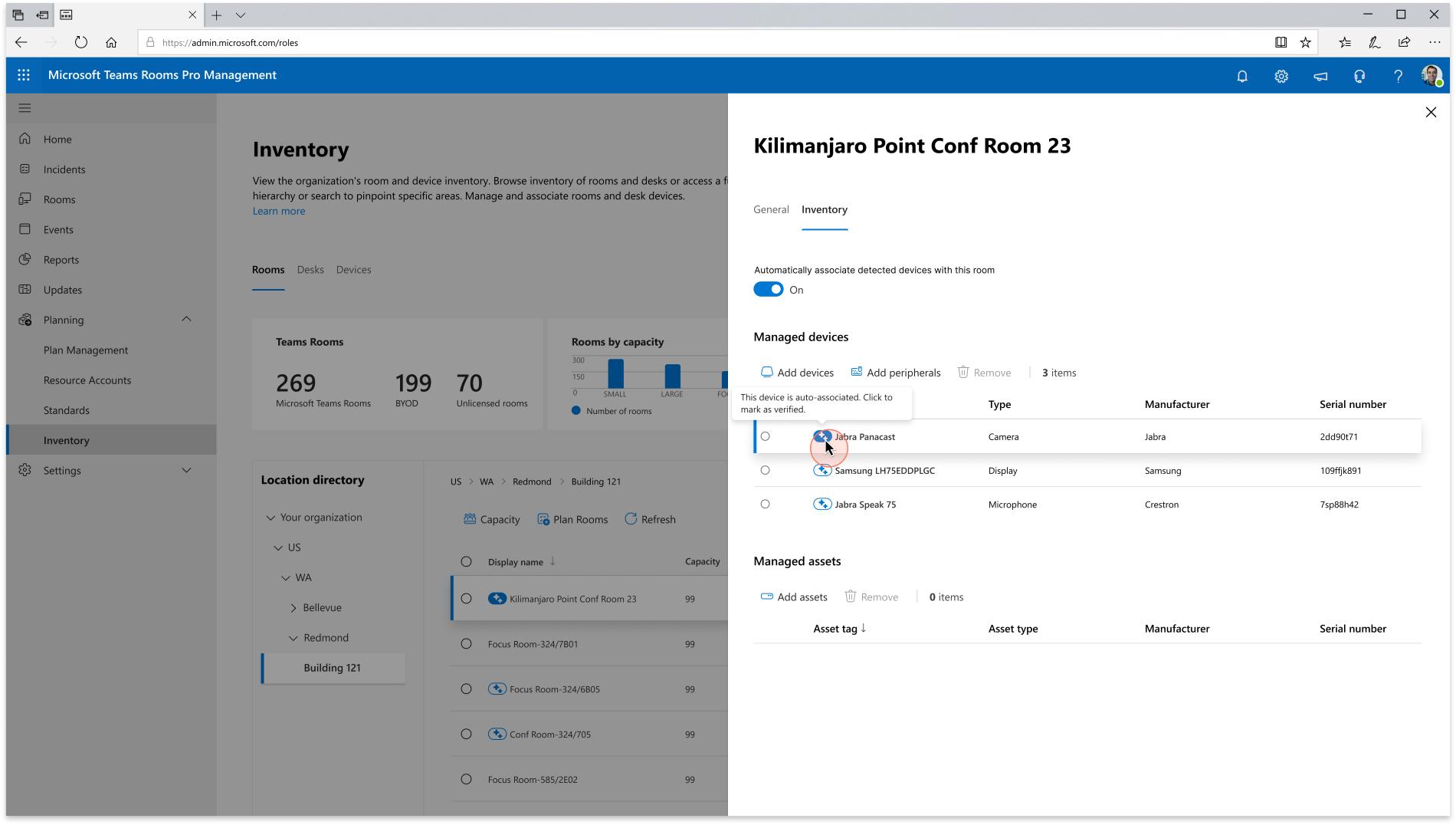The height and width of the screenshot is (825, 1456).
Task: Select the Jabra Panacast row radio button
Action: point(765,437)
